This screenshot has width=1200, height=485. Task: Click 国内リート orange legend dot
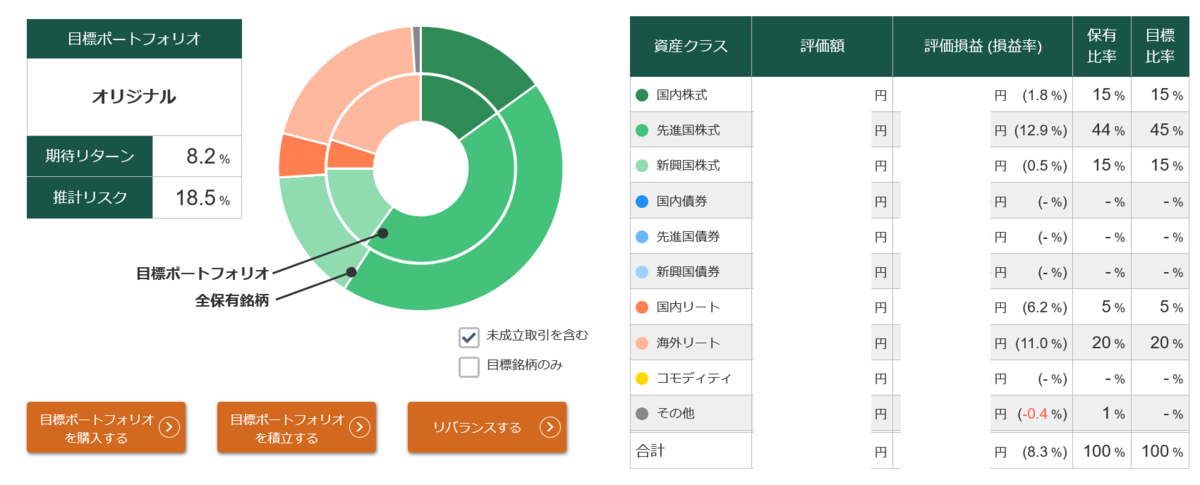(x=642, y=307)
